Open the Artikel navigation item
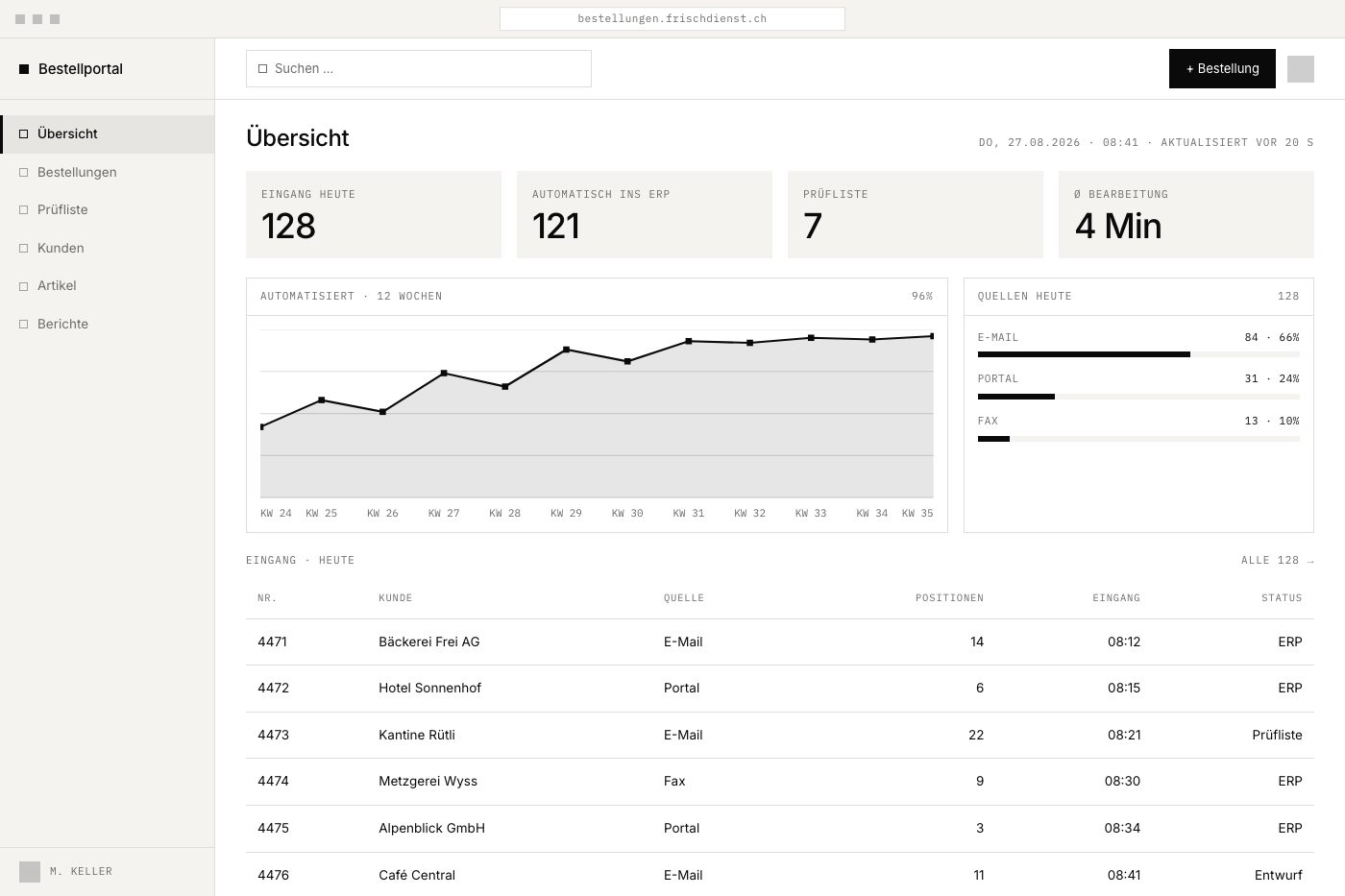 click(108, 286)
